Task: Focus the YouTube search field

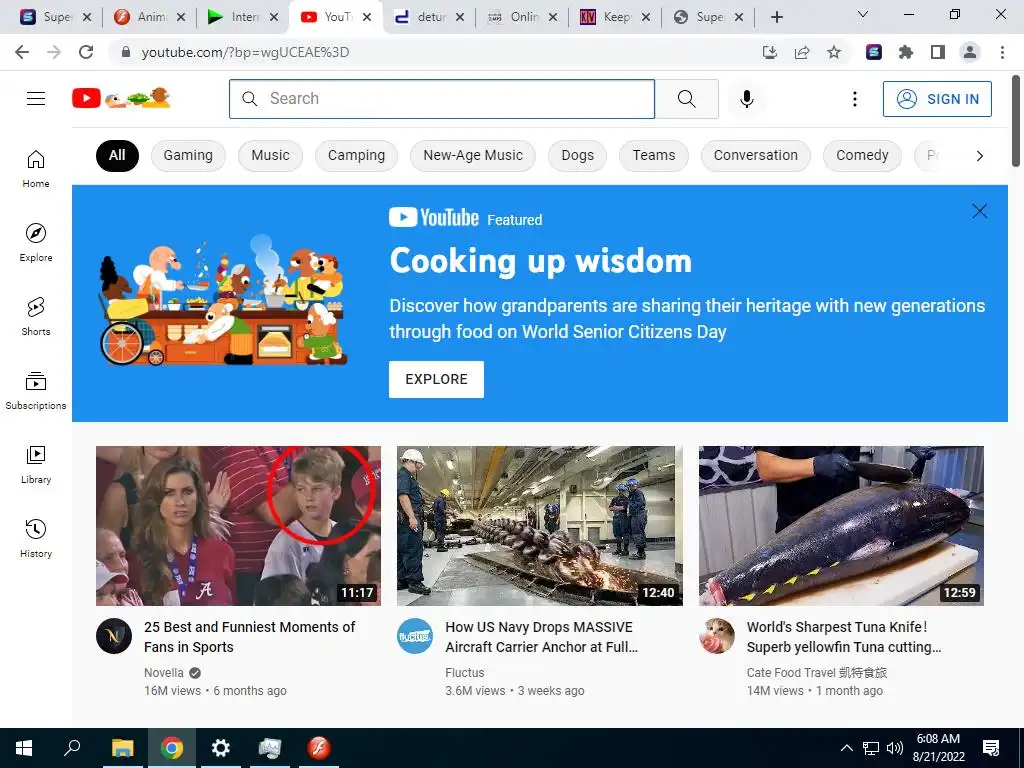Action: point(442,99)
